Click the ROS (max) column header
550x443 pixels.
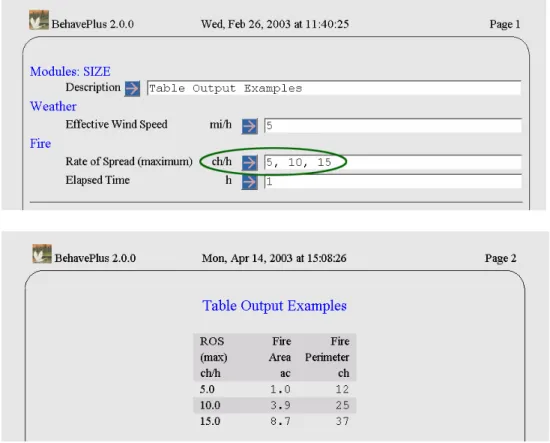[214, 357]
